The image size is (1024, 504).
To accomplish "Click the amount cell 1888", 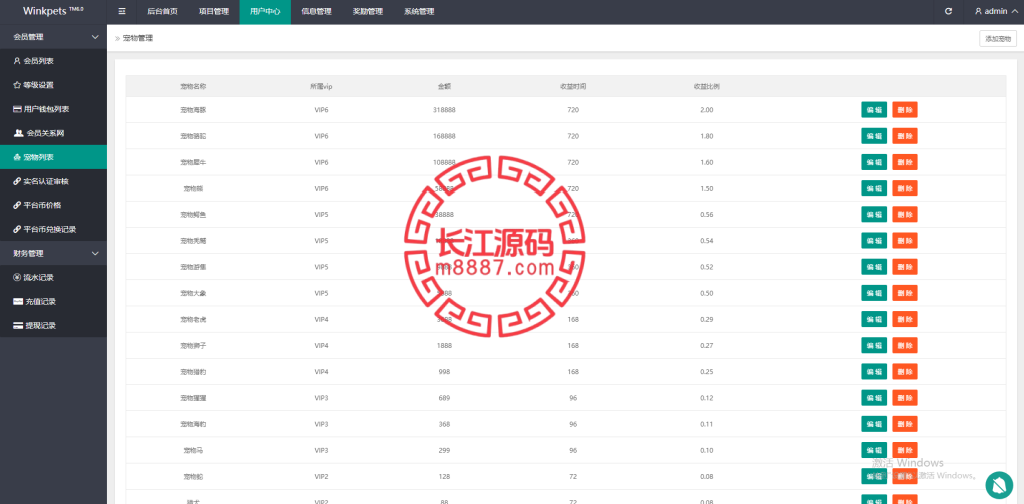I will (444, 345).
